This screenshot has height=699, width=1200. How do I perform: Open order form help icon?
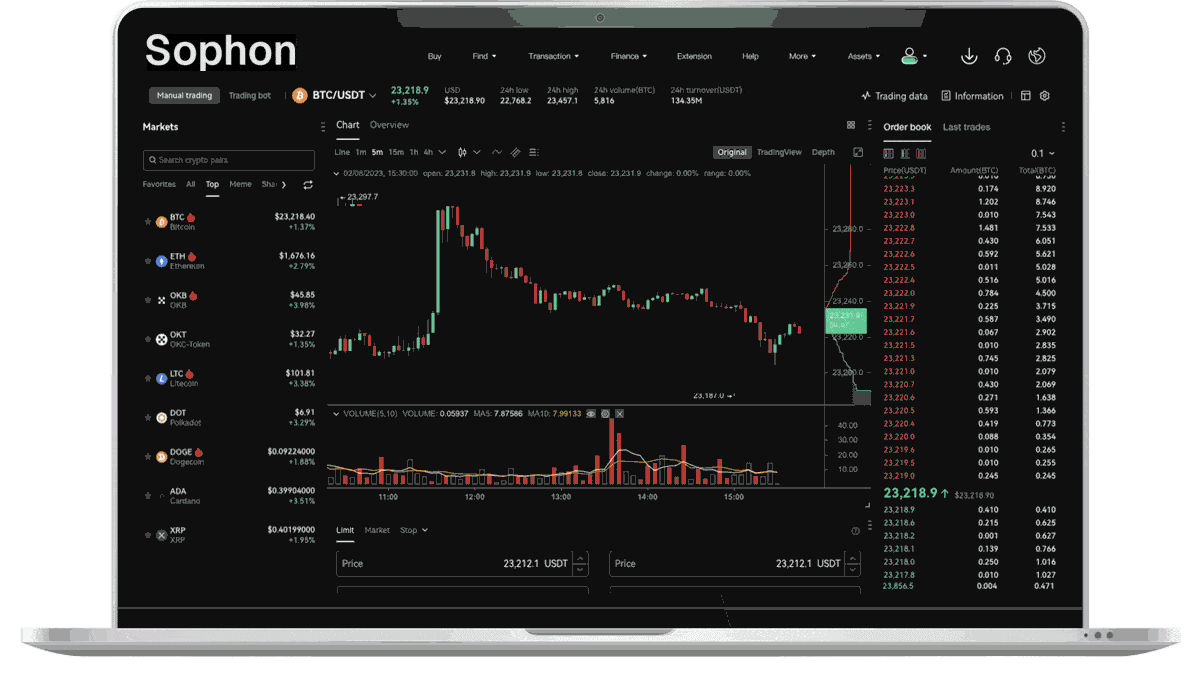coord(855,531)
